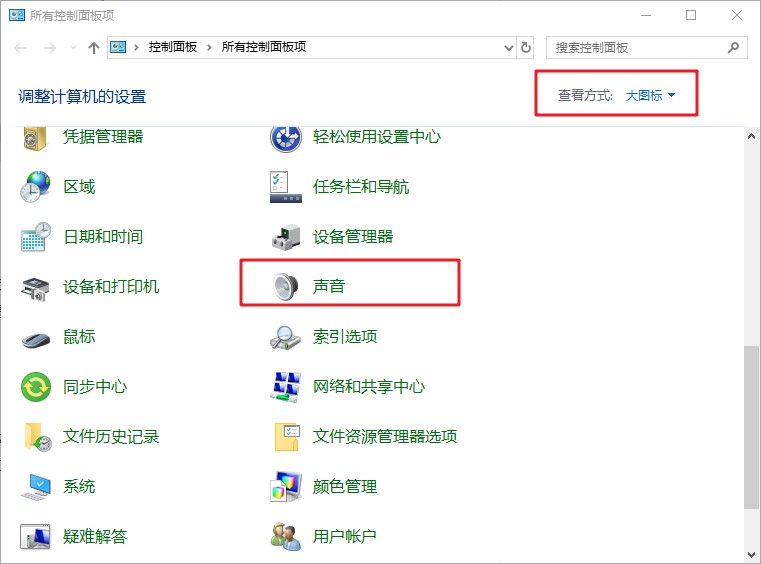Open the recent locations dropdown arrow

pos(73,48)
